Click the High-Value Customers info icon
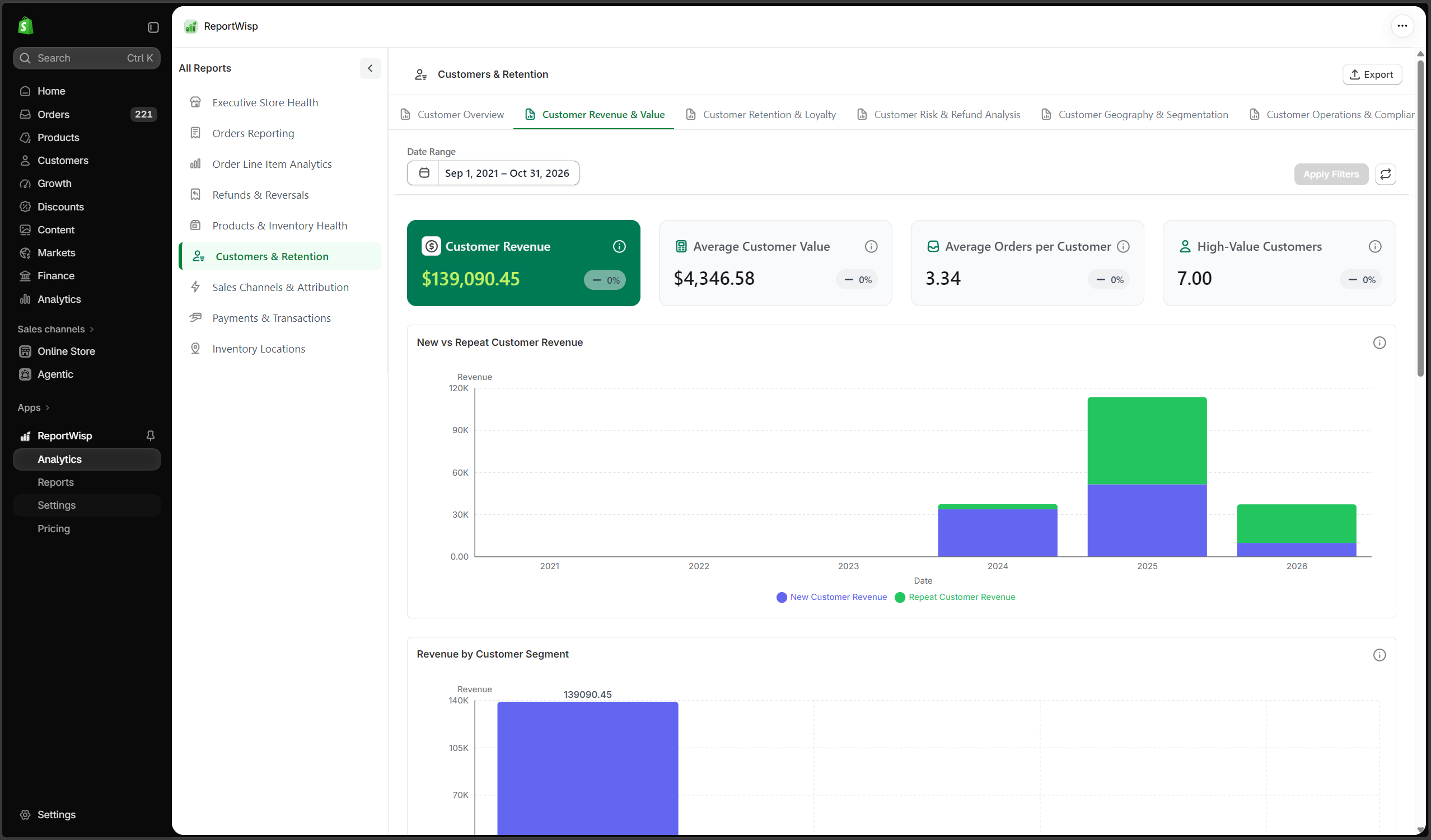 click(1374, 246)
